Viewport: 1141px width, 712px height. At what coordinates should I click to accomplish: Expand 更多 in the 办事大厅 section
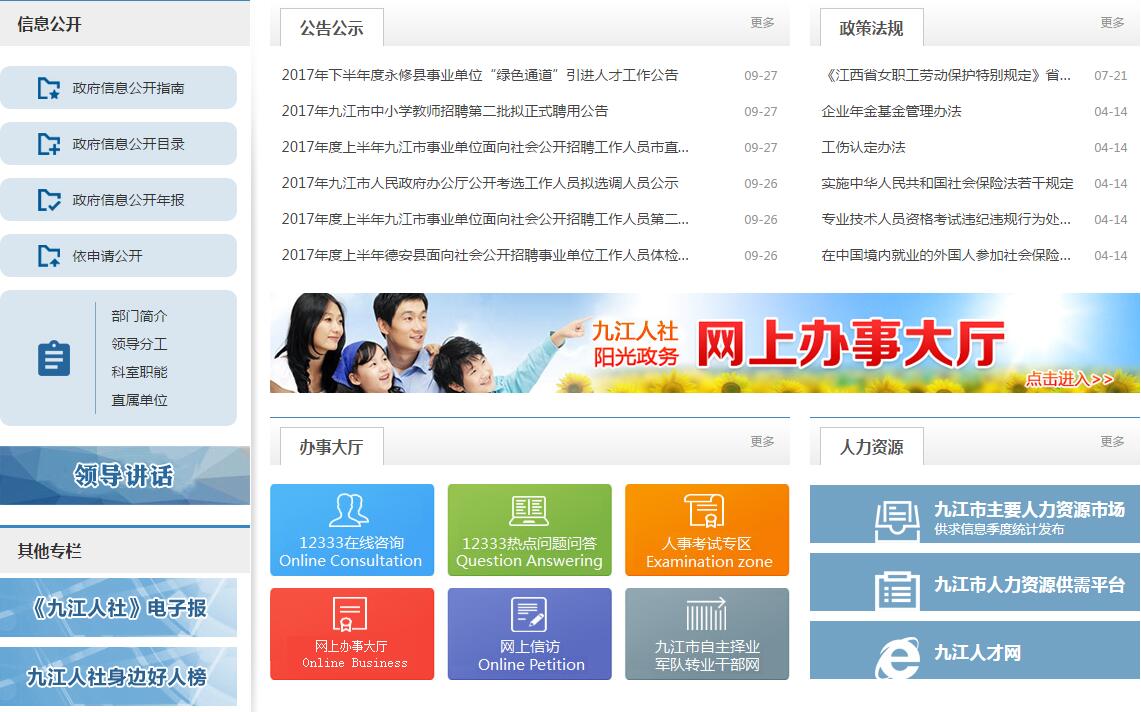tap(762, 441)
